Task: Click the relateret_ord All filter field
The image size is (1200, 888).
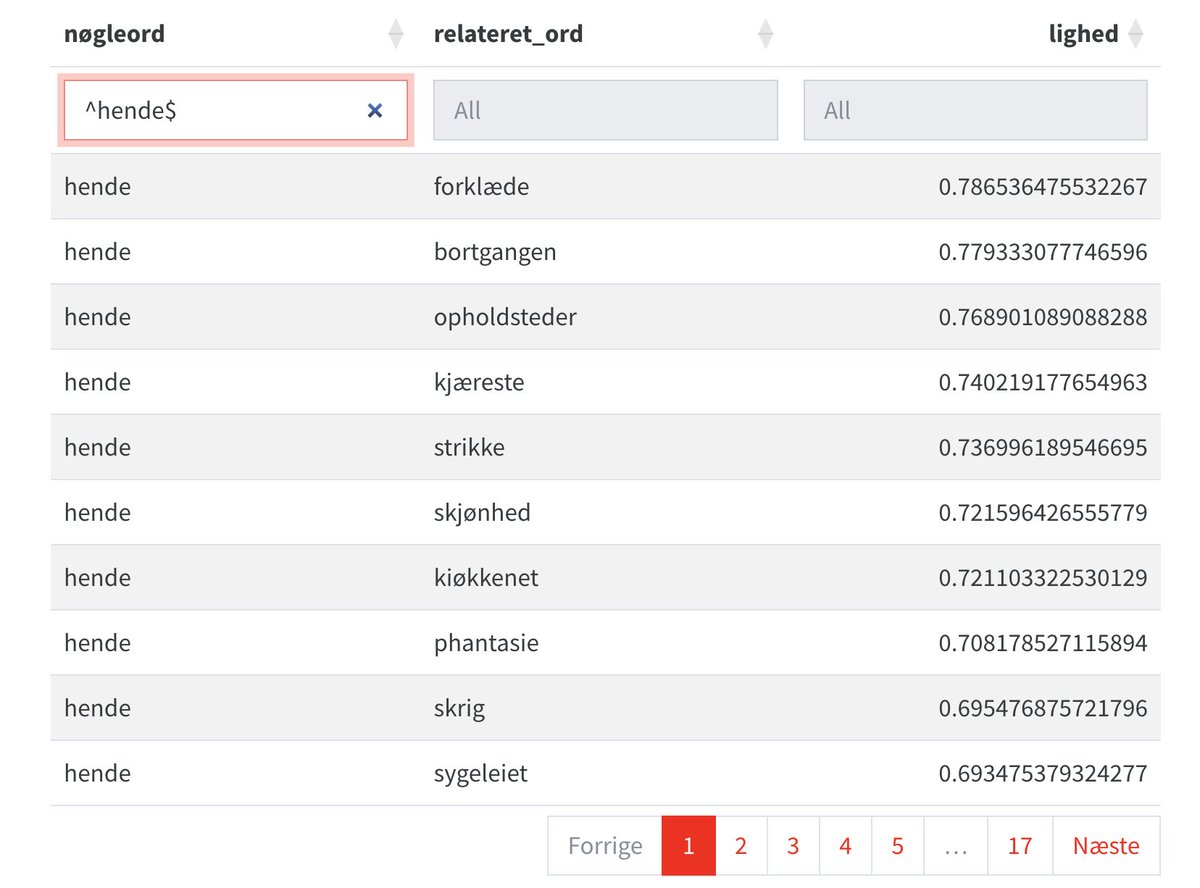Action: click(605, 111)
